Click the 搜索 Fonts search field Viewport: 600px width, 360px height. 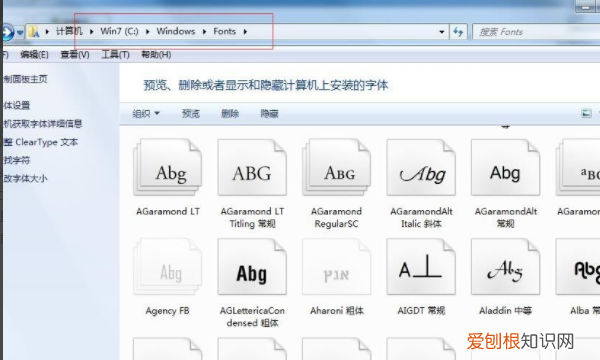coord(536,32)
